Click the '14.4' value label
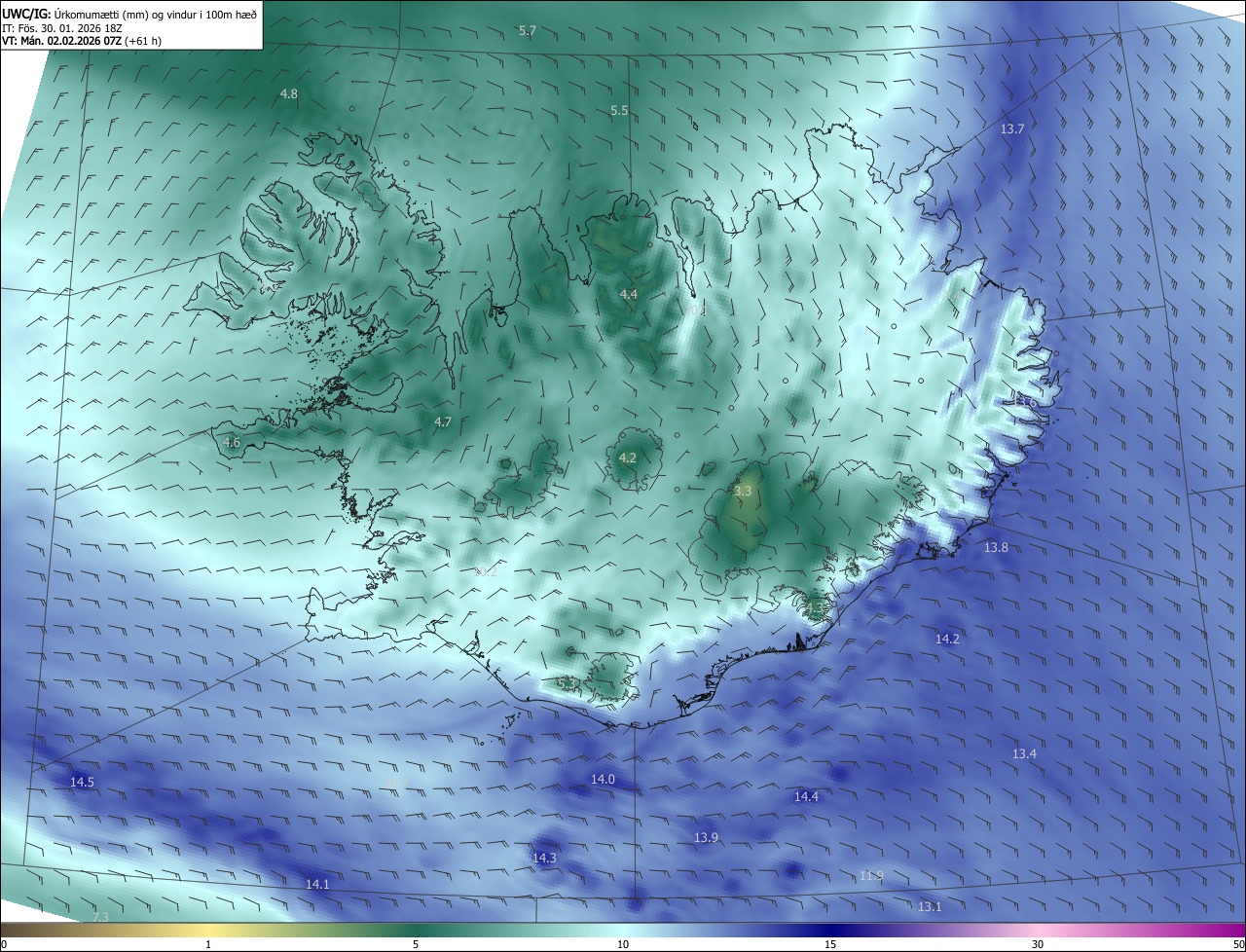The height and width of the screenshot is (952, 1246). (x=806, y=796)
